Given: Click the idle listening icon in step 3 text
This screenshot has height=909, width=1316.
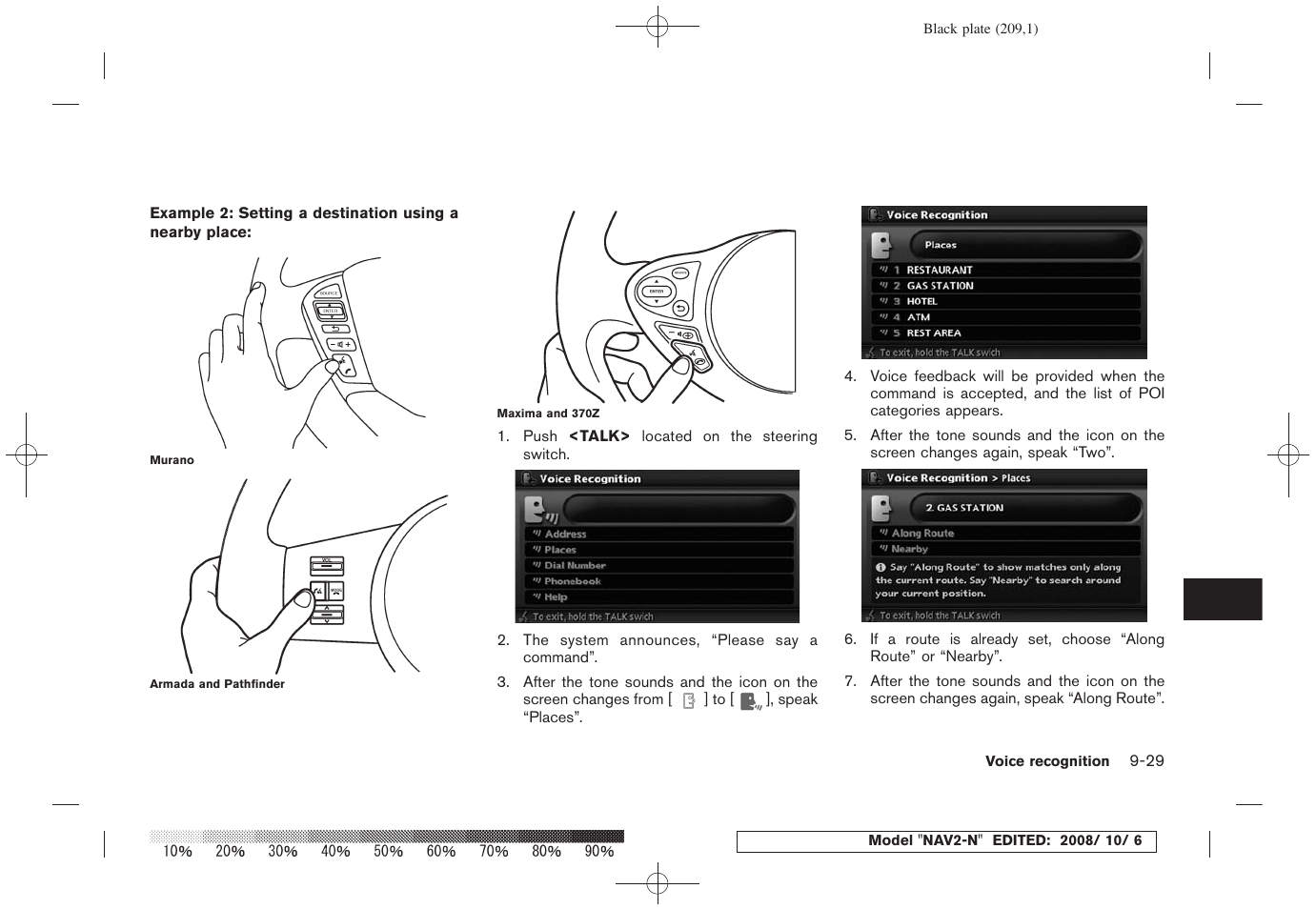Looking at the screenshot, I should click(689, 701).
